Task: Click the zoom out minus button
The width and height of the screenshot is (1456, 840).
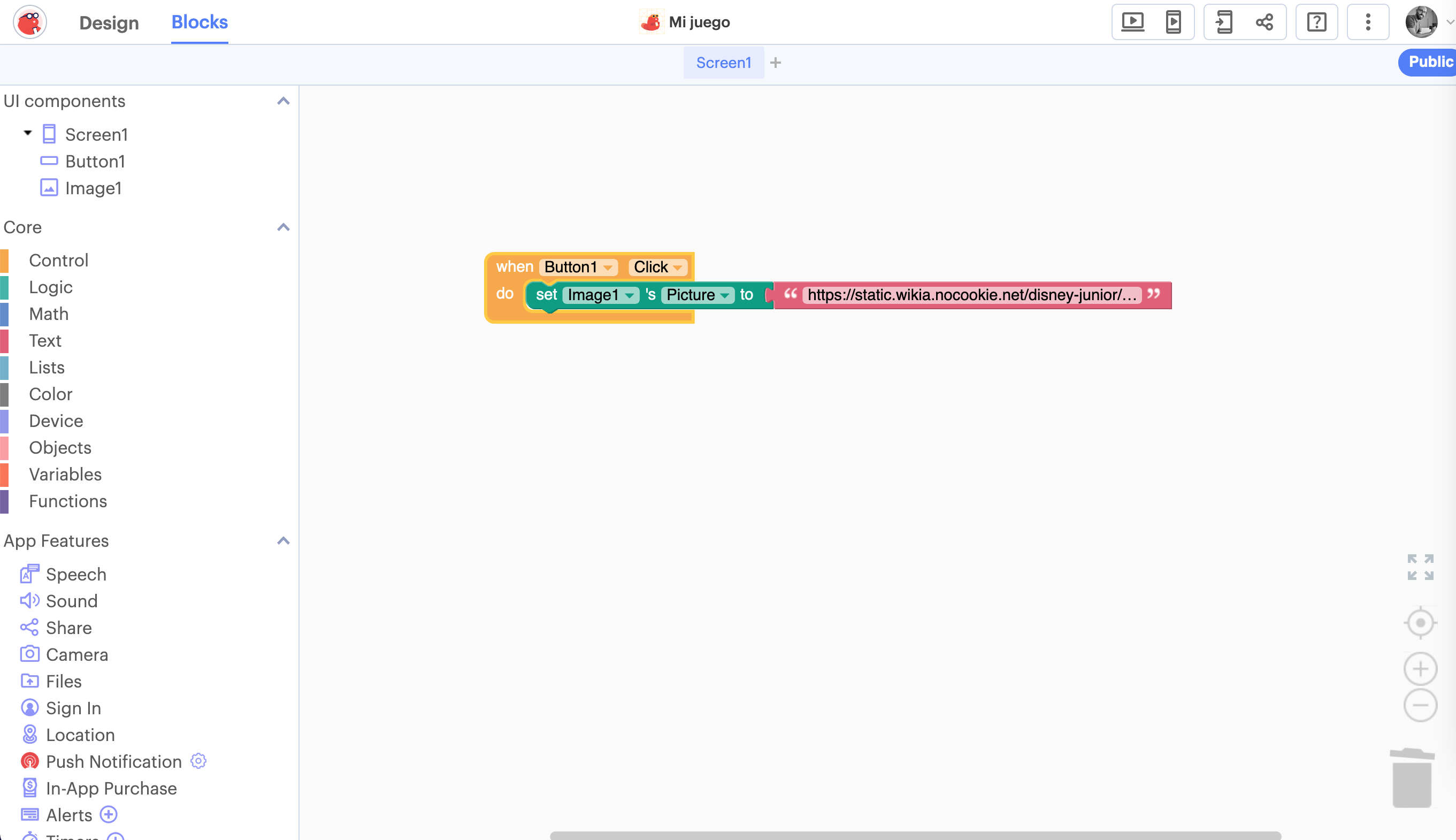Action: click(x=1420, y=705)
